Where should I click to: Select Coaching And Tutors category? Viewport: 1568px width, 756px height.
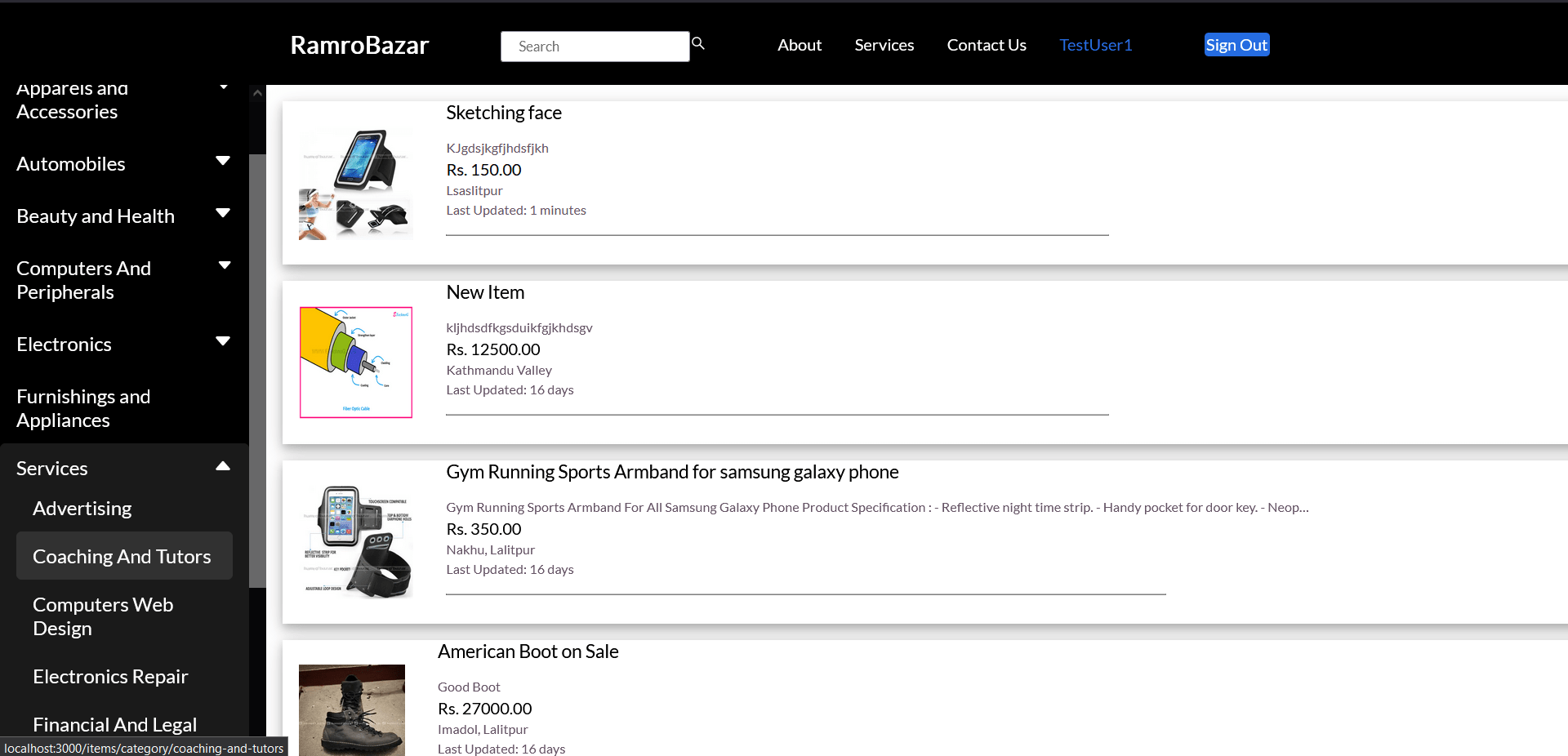coord(121,556)
